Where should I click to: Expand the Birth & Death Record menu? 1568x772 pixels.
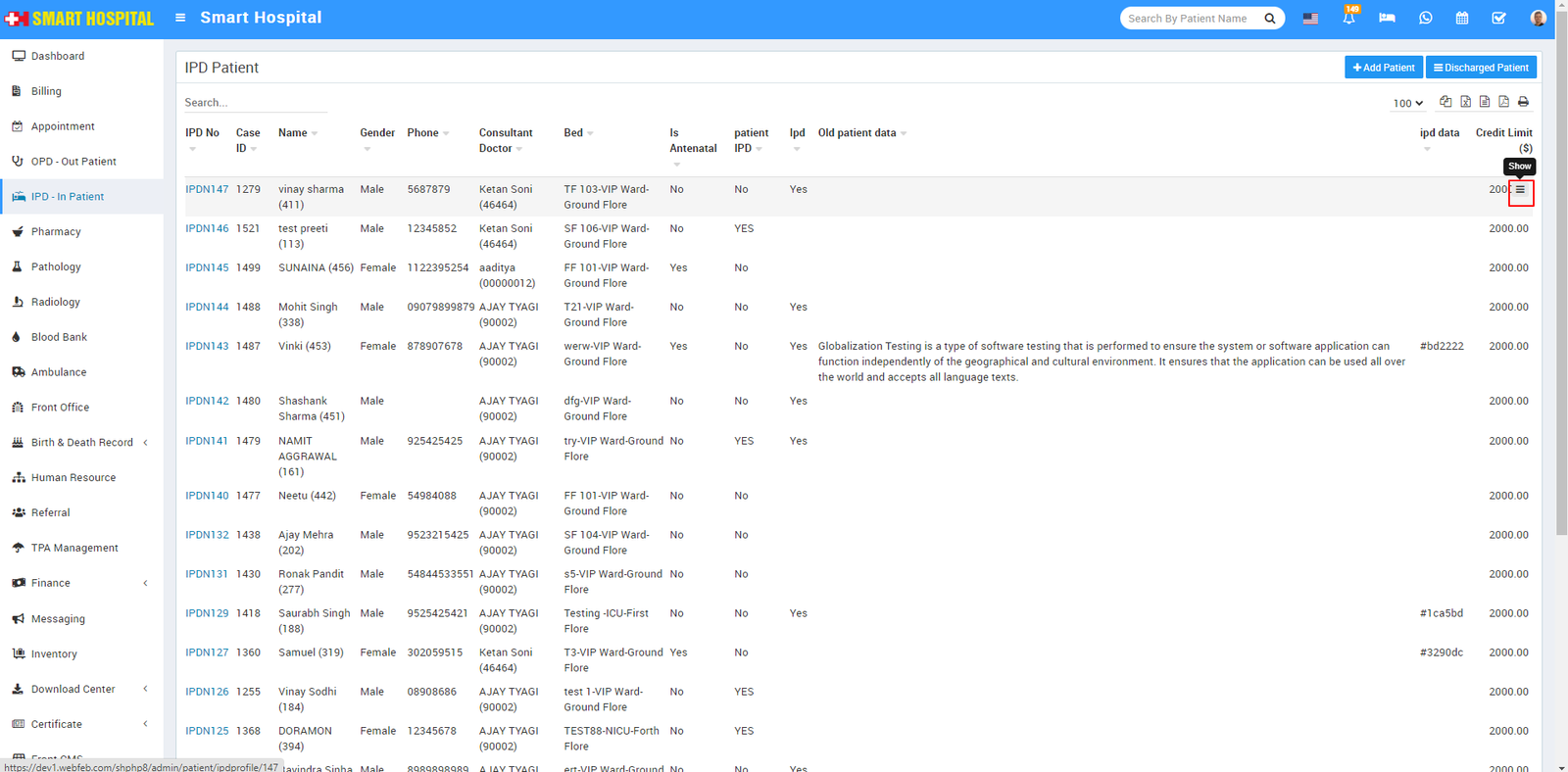coord(82,443)
